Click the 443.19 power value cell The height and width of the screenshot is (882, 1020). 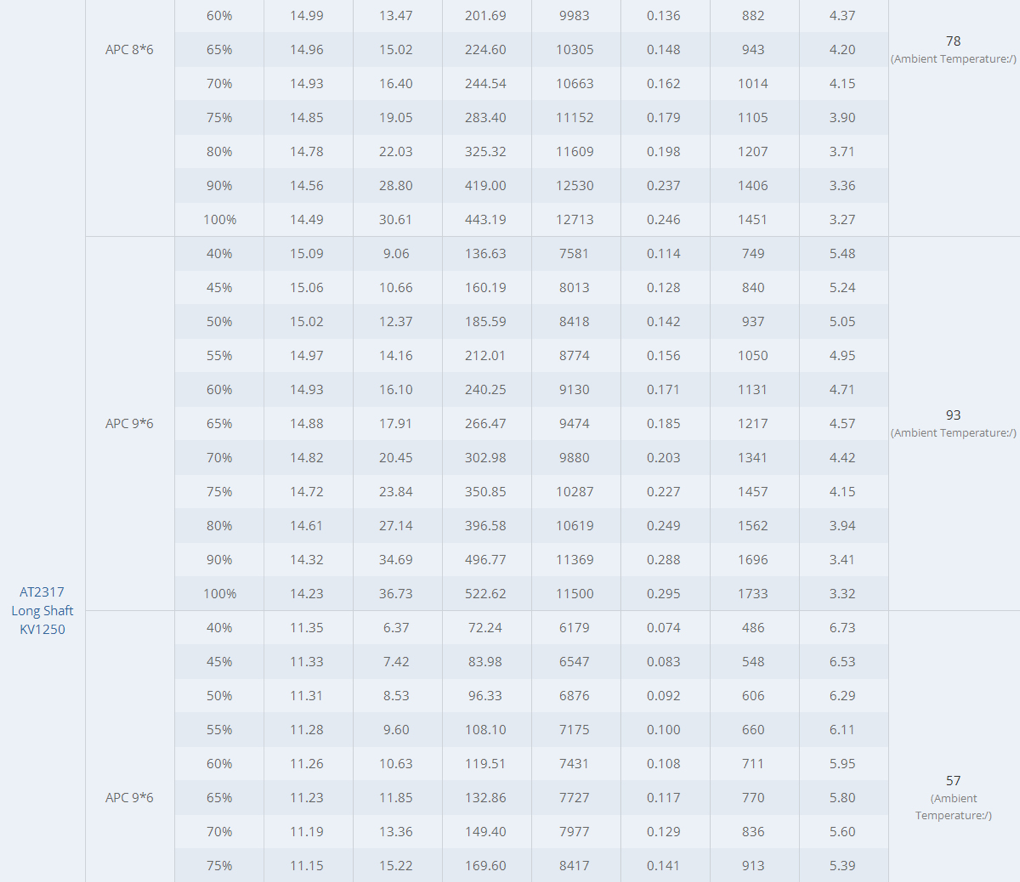(485, 220)
